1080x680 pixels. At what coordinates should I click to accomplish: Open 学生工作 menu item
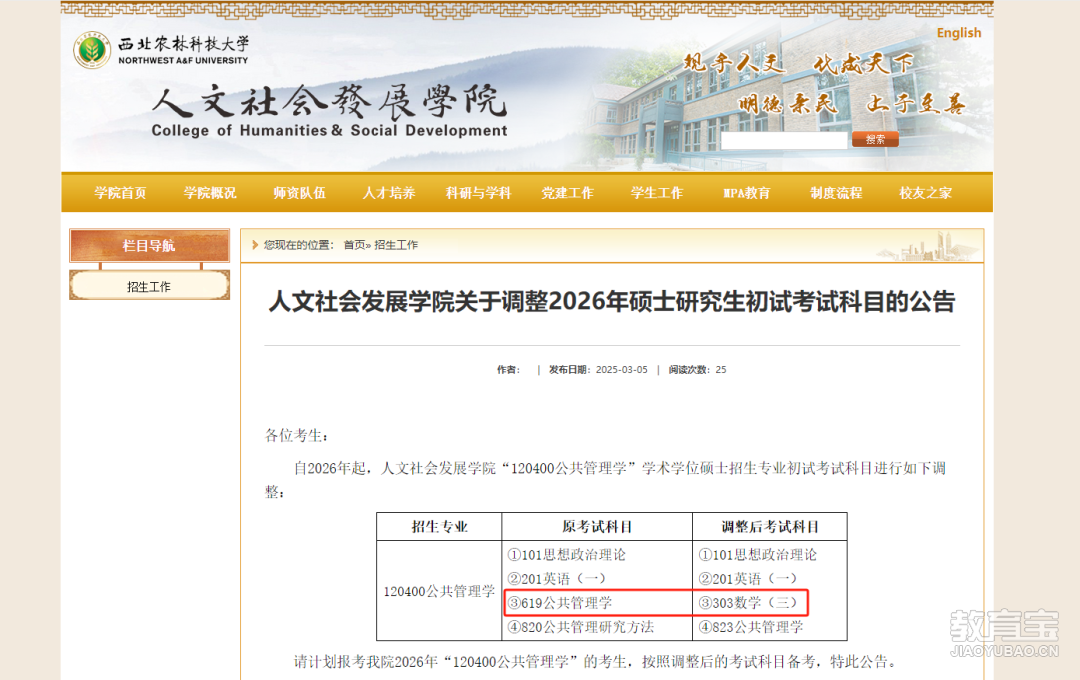[x=657, y=193]
